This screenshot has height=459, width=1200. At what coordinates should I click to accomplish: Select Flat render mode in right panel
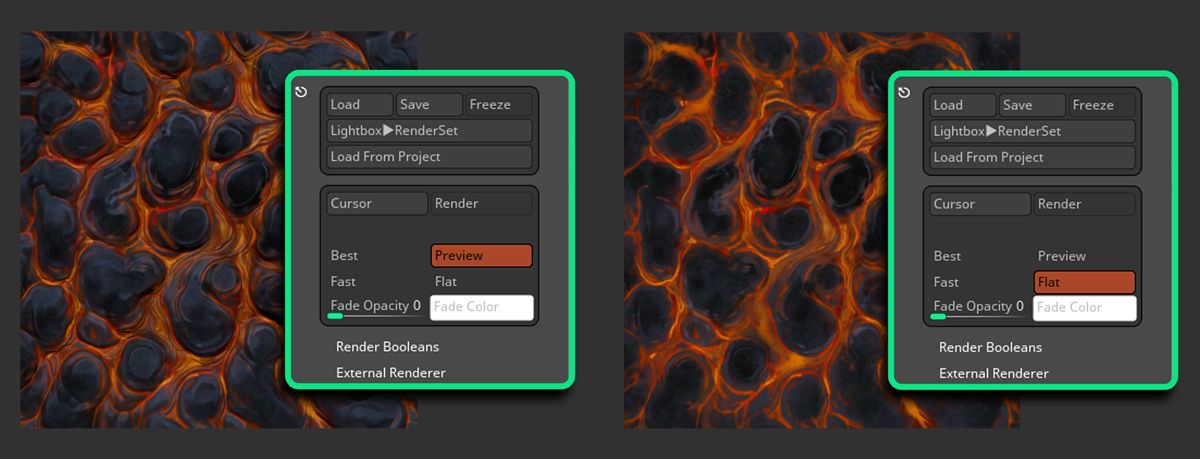point(1085,282)
